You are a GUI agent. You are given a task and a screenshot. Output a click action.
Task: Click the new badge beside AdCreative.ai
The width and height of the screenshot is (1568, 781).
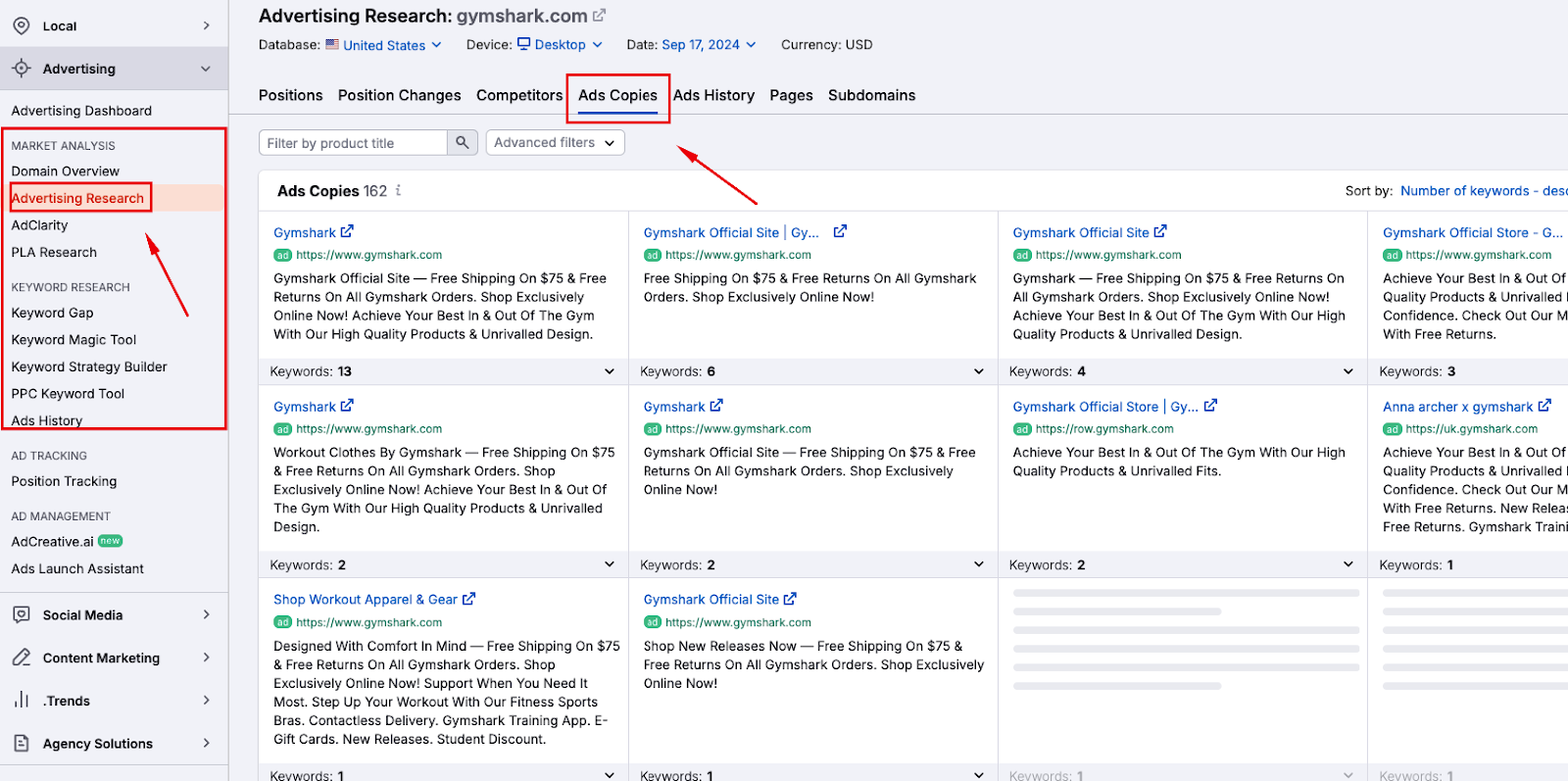click(x=111, y=541)
